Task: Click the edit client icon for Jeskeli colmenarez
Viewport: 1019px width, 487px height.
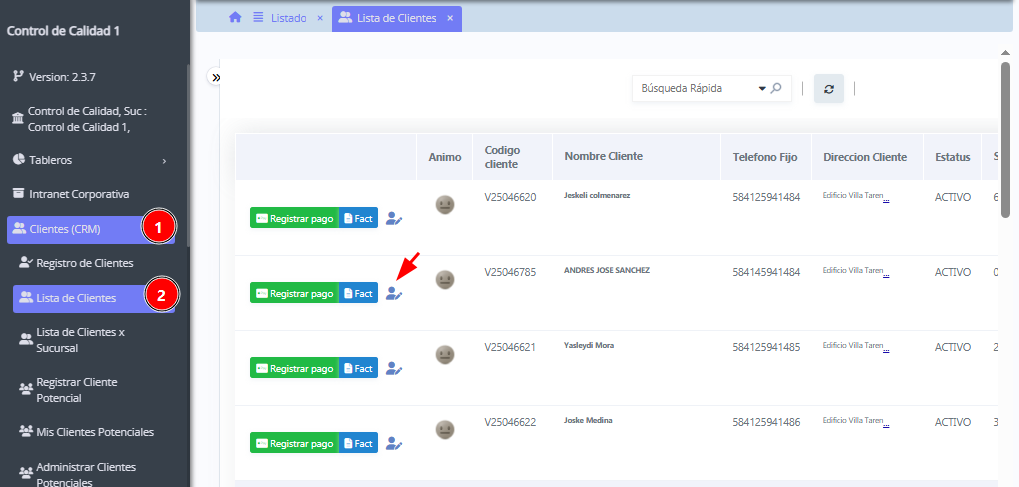Action: click(394, 218)
